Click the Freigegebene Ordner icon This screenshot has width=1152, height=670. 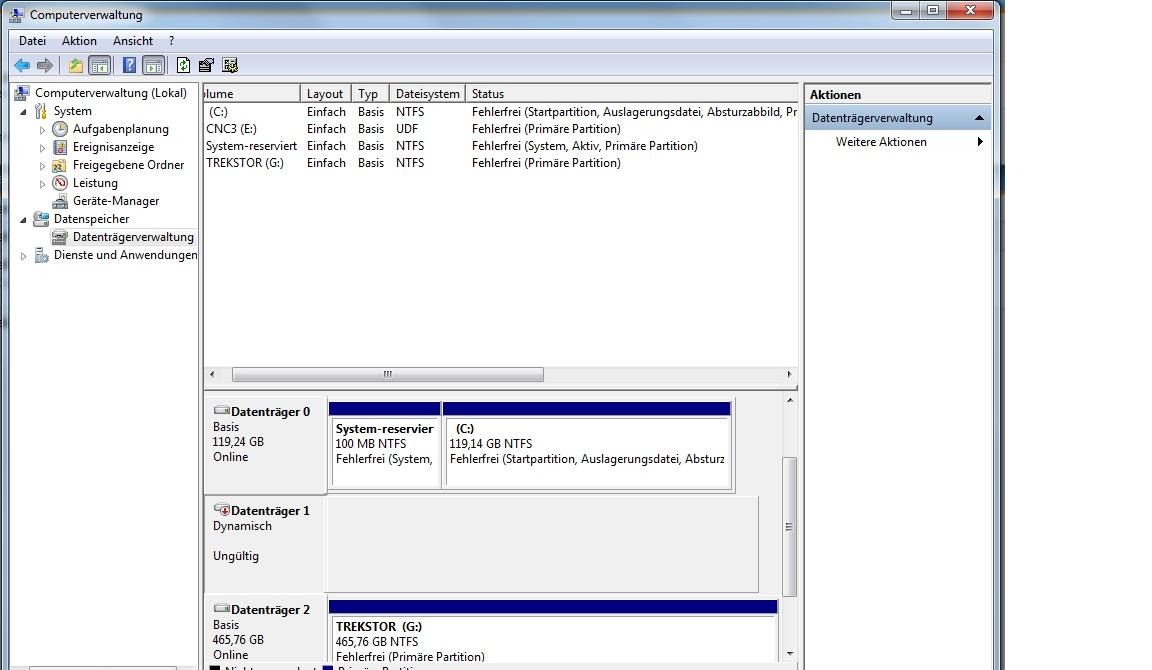pyautogui.click(x=60, y=165)
